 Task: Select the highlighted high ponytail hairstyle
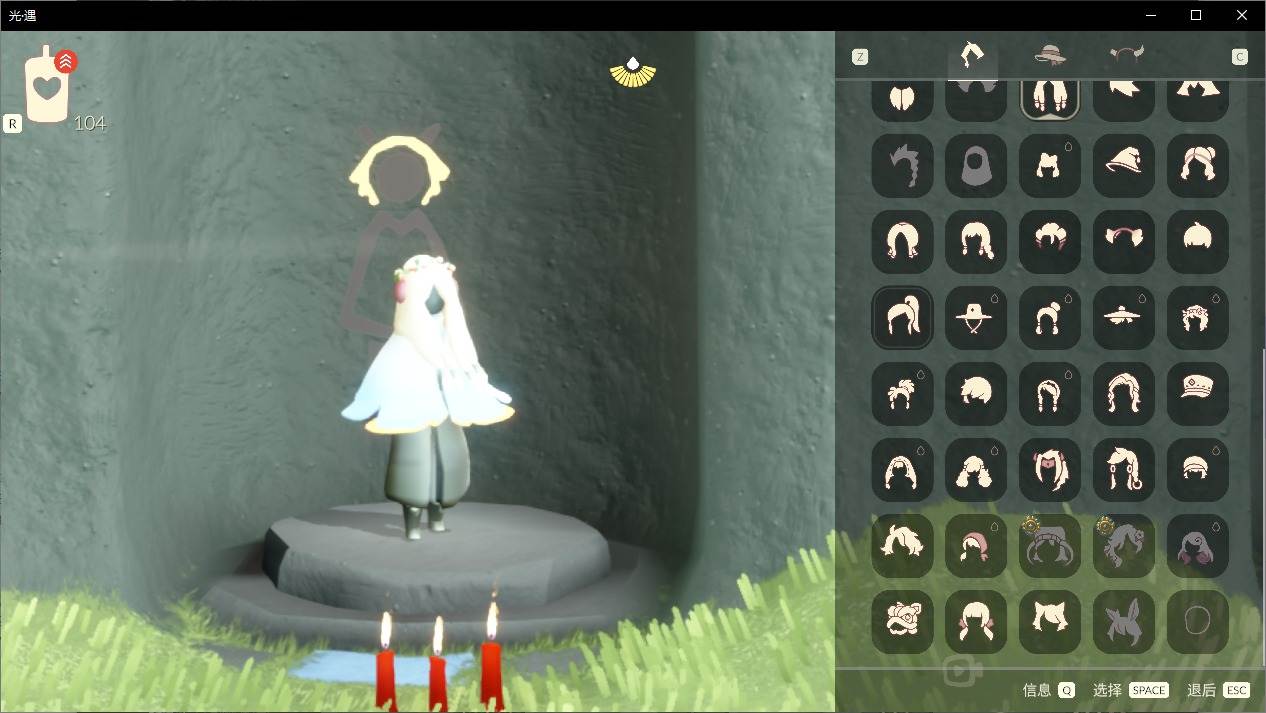point(902,318)
